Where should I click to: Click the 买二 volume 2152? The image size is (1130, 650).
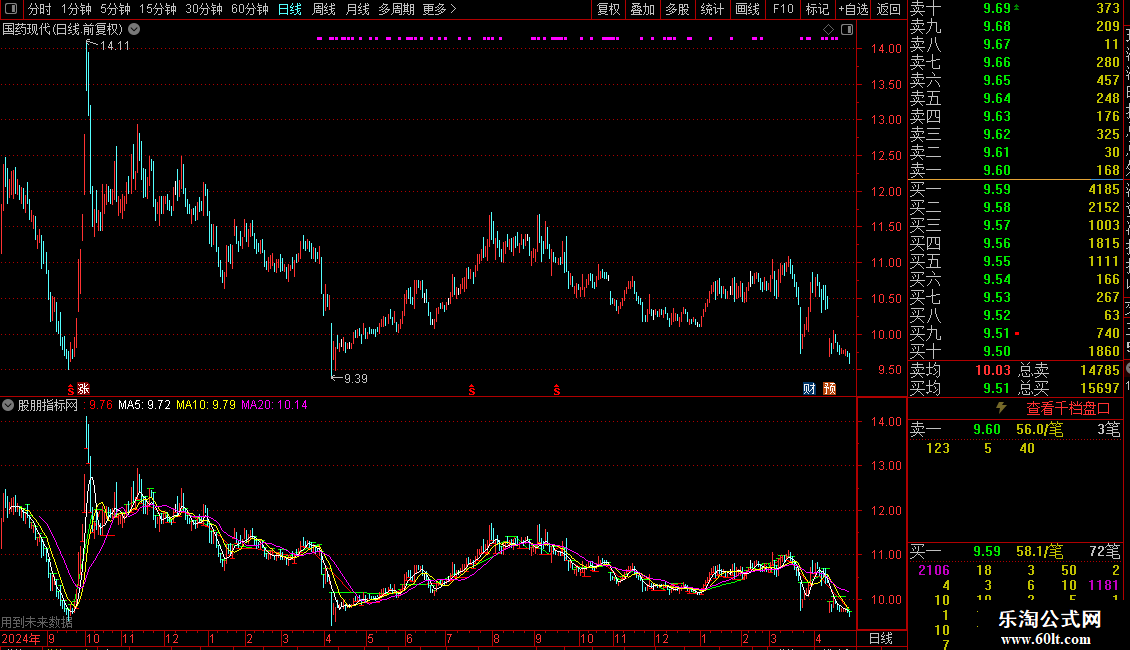pyautogui.click(x=1103, y=207)
